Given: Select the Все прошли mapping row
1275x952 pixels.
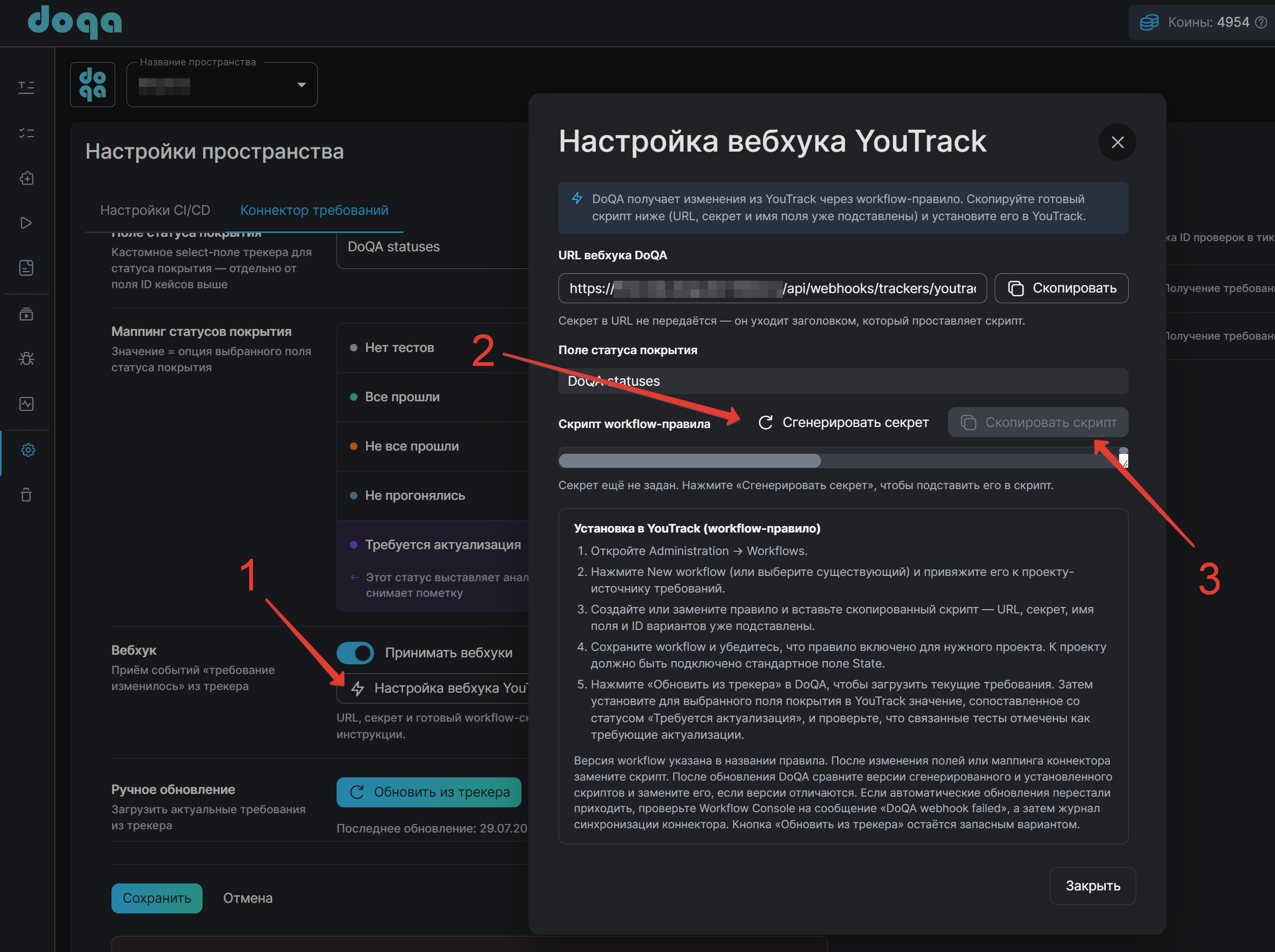Looking at the screenshot, I should tap(433, 397).
